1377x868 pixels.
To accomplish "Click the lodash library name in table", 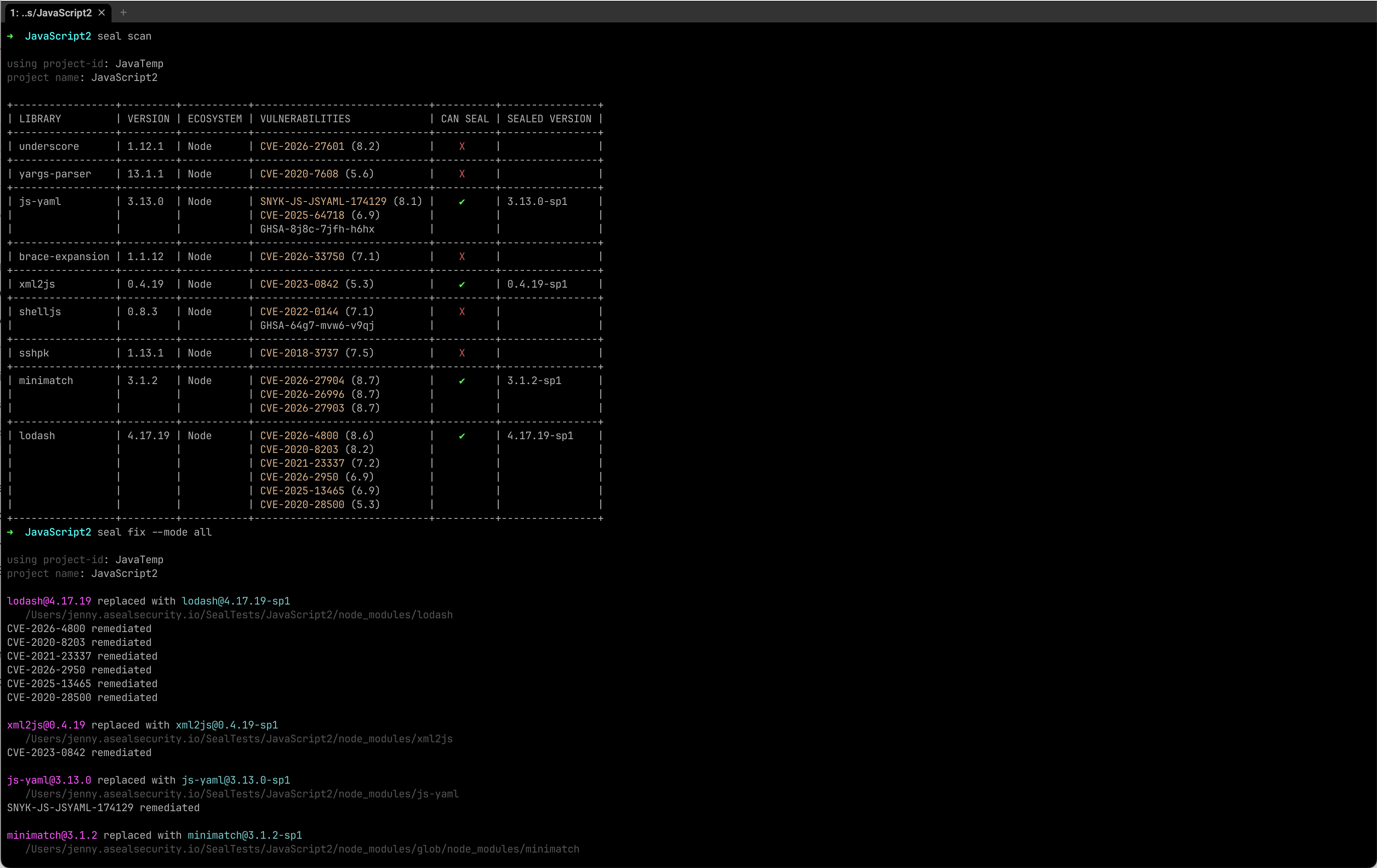I will click(x=37, y=436).
